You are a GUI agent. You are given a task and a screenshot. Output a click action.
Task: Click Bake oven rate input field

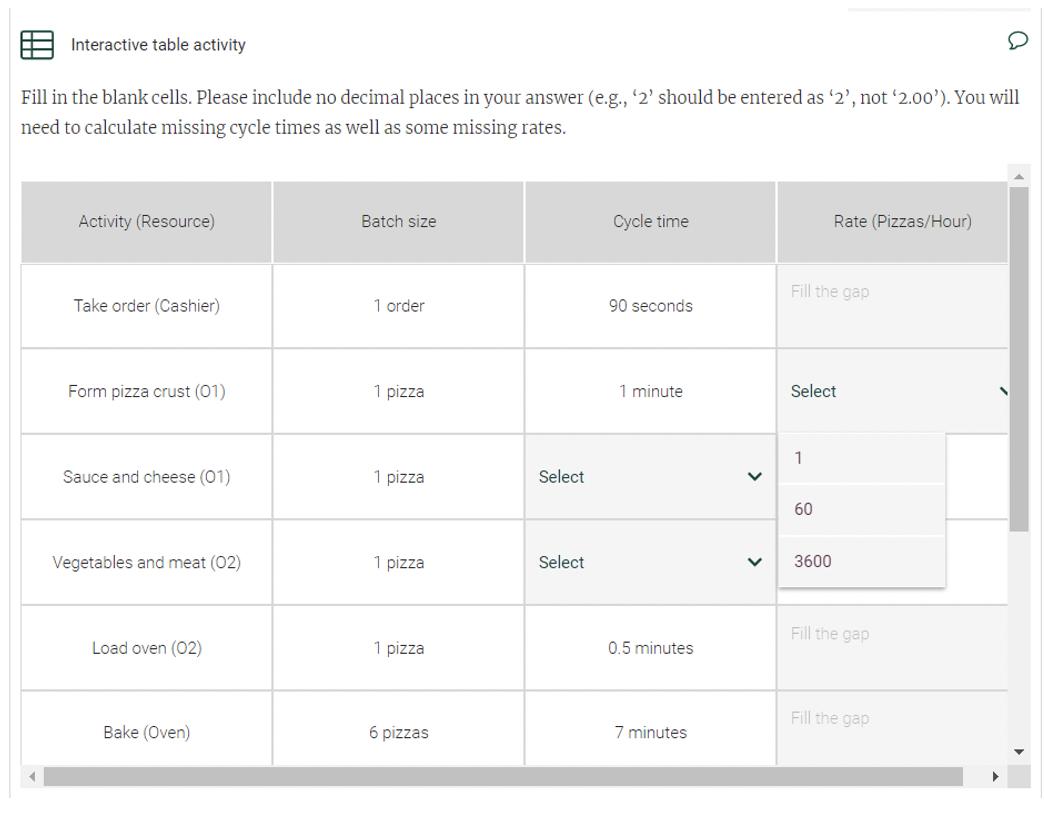click(892, 728)
